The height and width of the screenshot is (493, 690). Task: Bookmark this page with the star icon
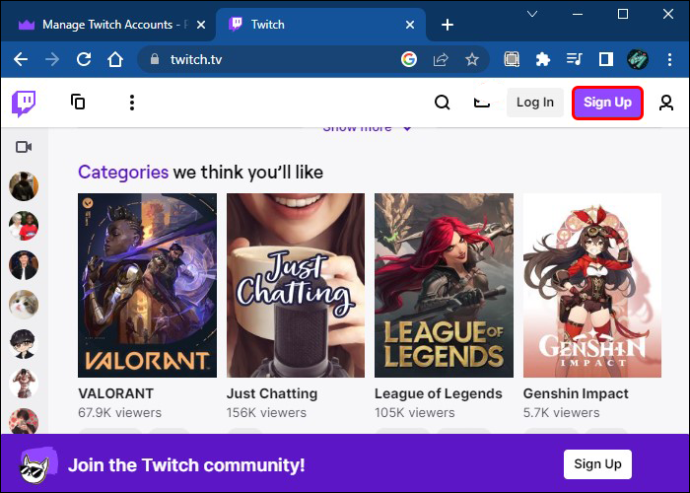[472, 59]
